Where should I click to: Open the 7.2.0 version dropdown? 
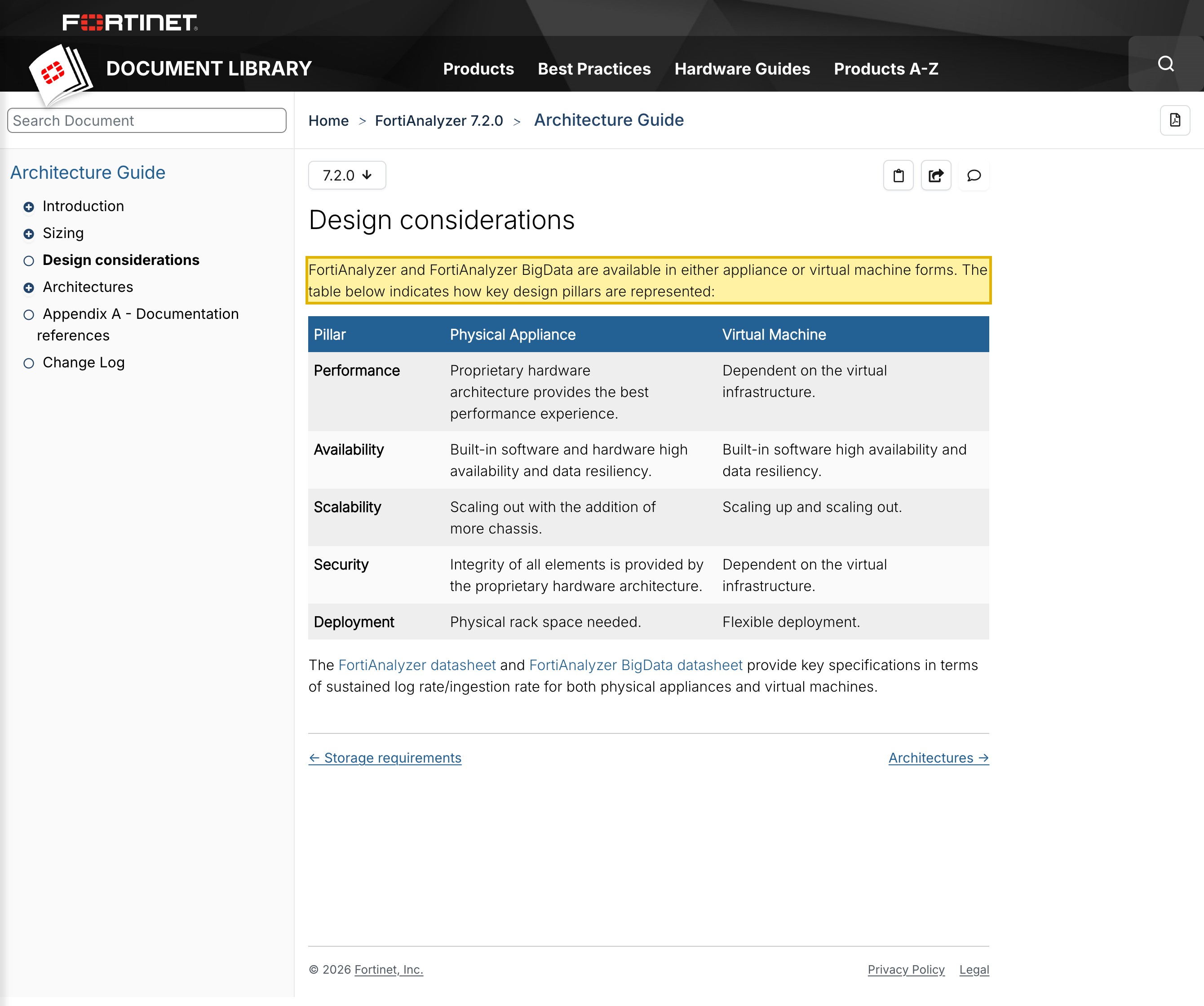point(347,176)
